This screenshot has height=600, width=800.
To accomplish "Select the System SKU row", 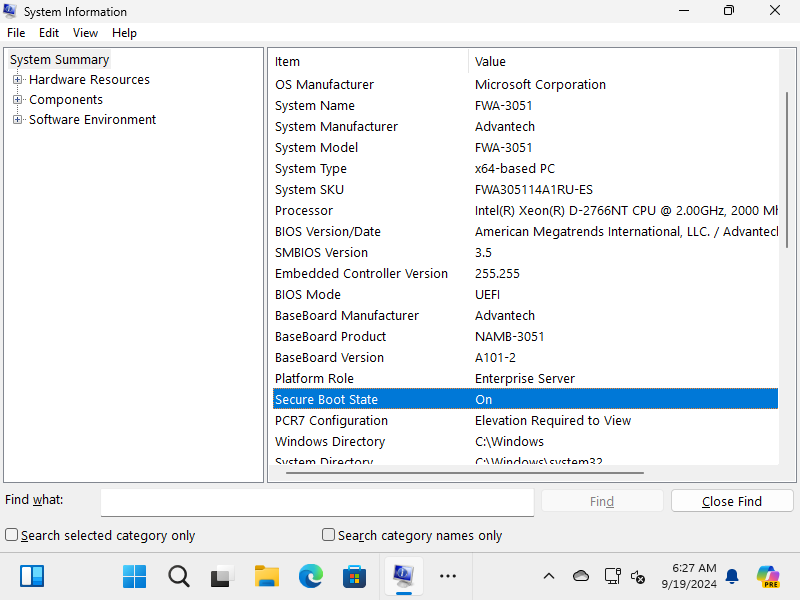I will (x=526, y=189).
